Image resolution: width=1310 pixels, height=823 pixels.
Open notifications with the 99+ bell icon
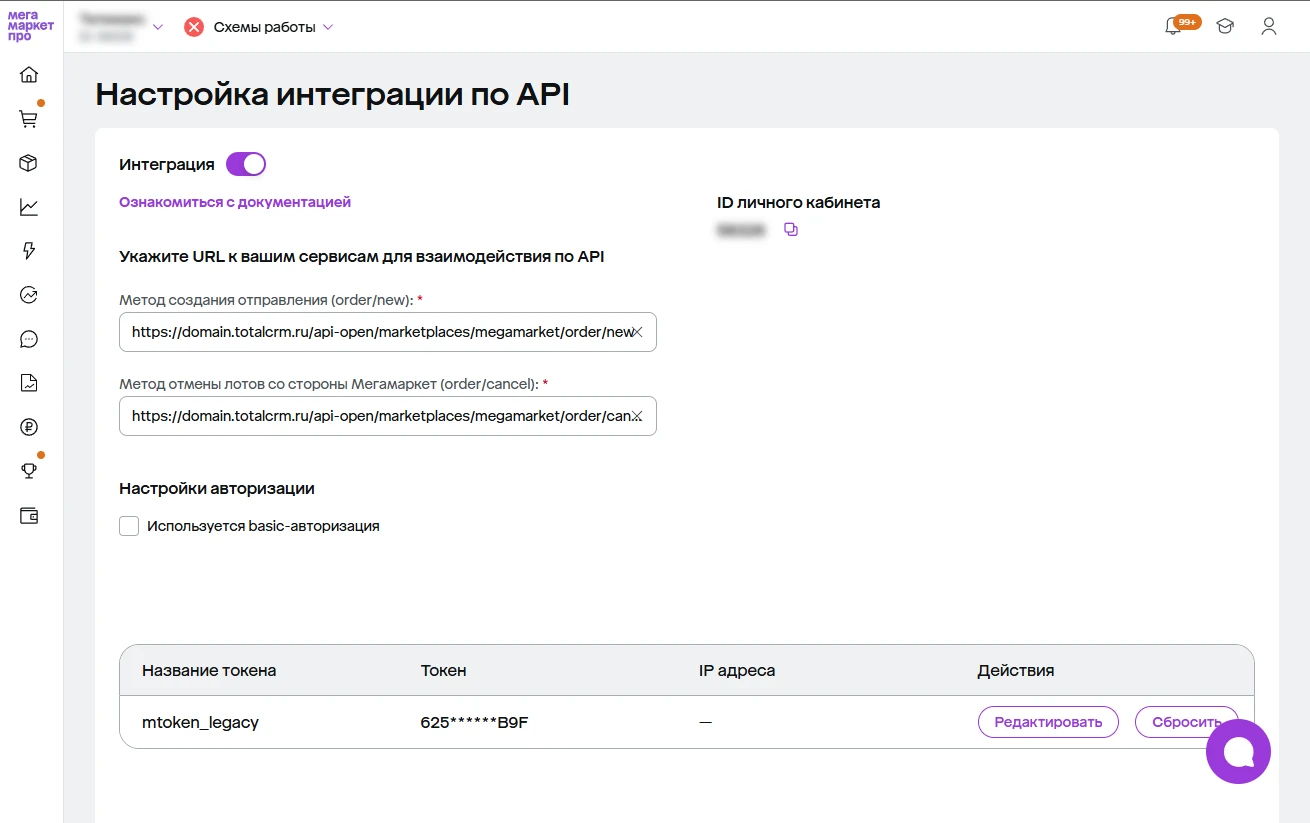click(1174, 26)
